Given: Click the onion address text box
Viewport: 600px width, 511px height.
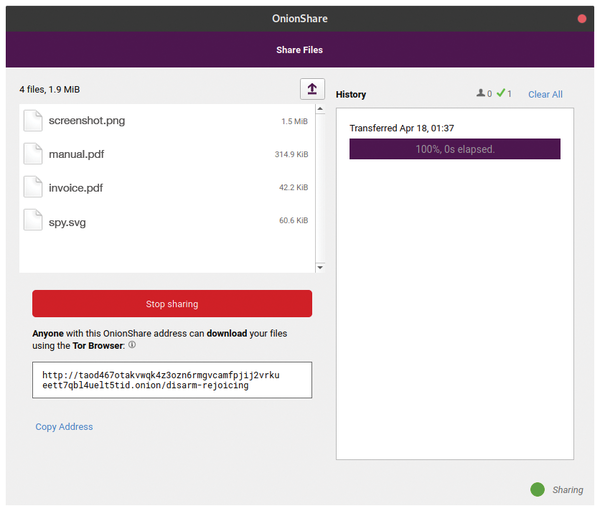Looking at the screenshot, I should tap(172, 380).
